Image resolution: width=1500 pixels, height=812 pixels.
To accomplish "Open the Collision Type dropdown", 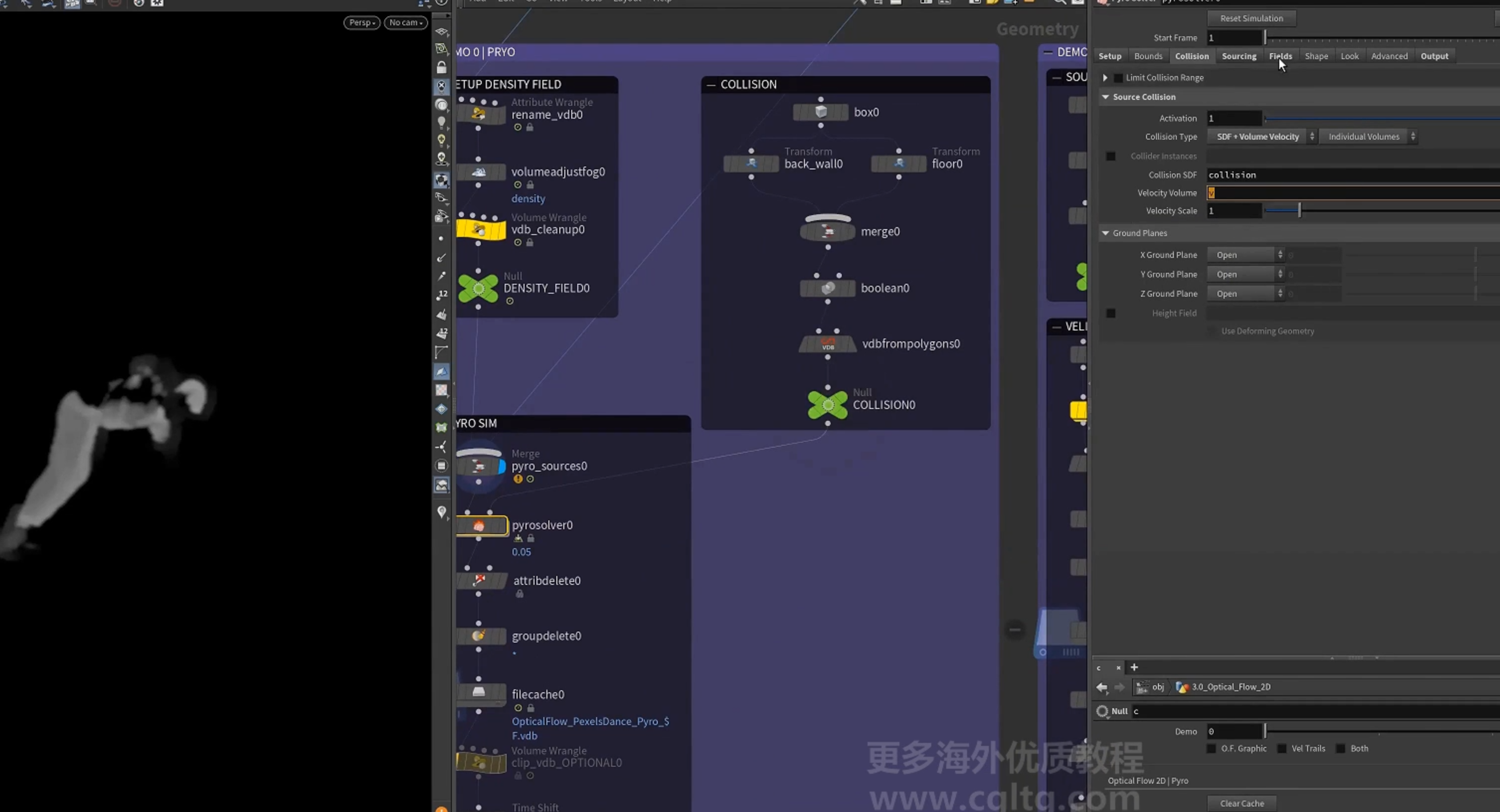I will coord(1261,137).
